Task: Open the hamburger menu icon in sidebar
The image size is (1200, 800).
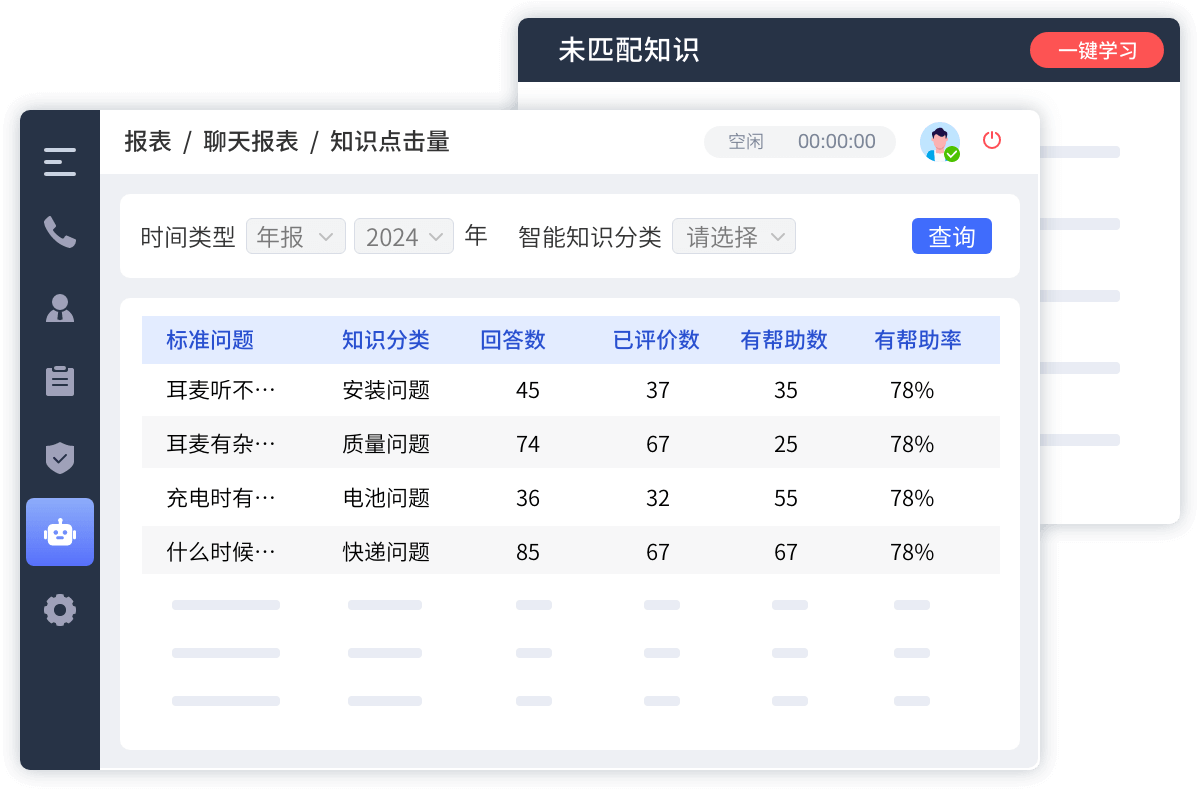Action: pos(60,162)
